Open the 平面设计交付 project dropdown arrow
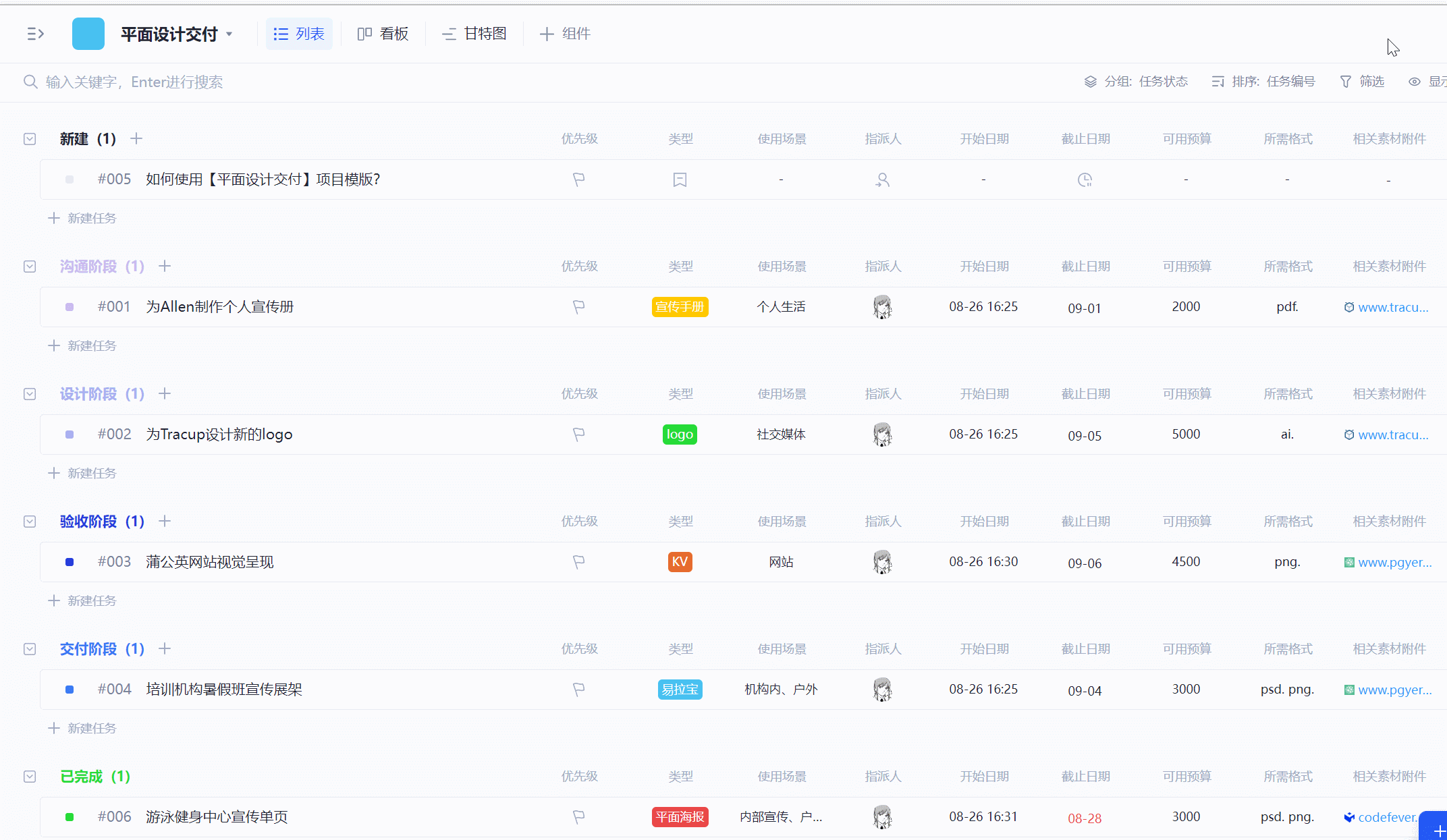Viewport: 1447px width, 840px height. [x=229, y=34]
